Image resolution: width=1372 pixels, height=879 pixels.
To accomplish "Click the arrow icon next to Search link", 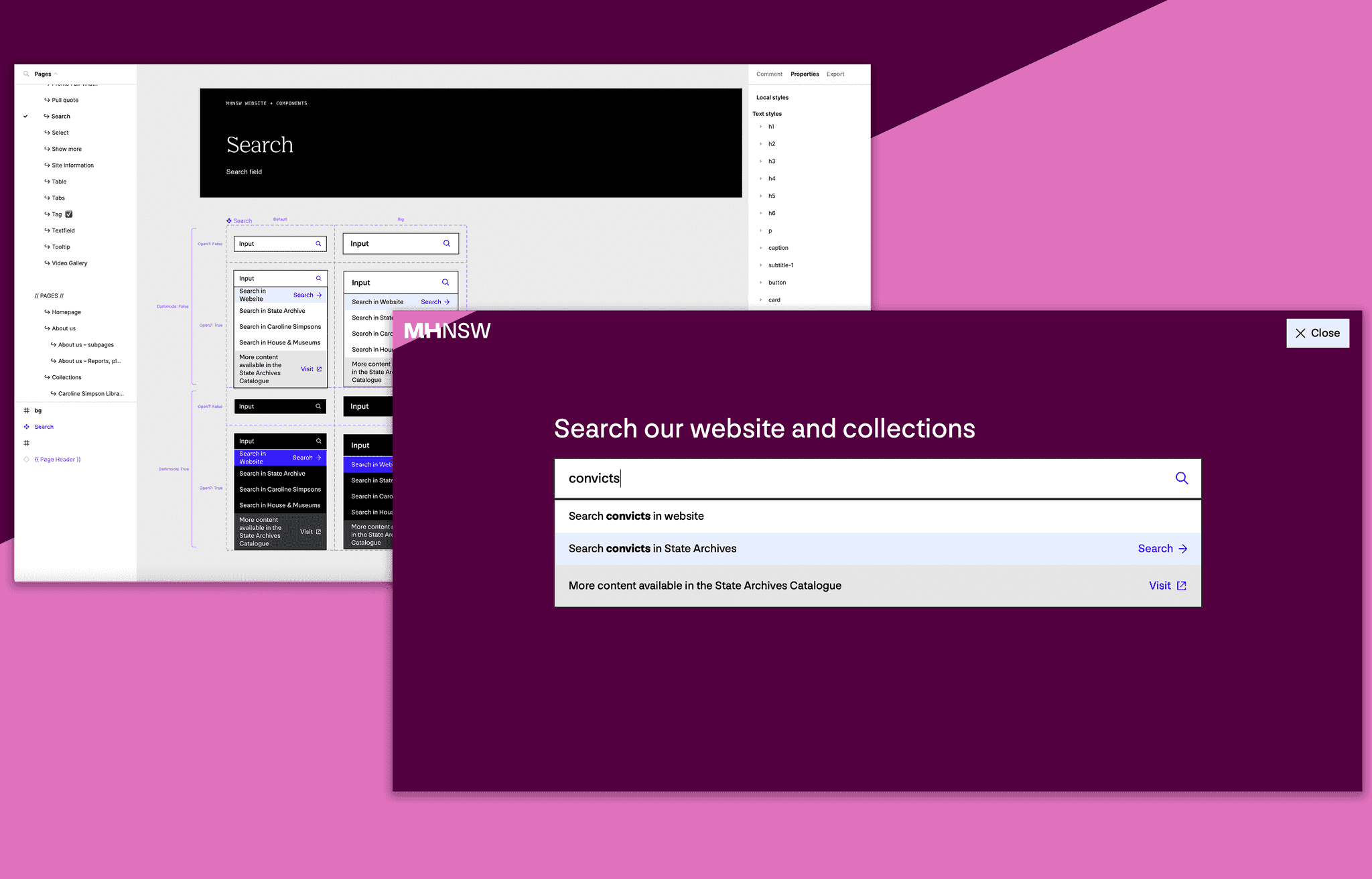I will coord(1183,549).
